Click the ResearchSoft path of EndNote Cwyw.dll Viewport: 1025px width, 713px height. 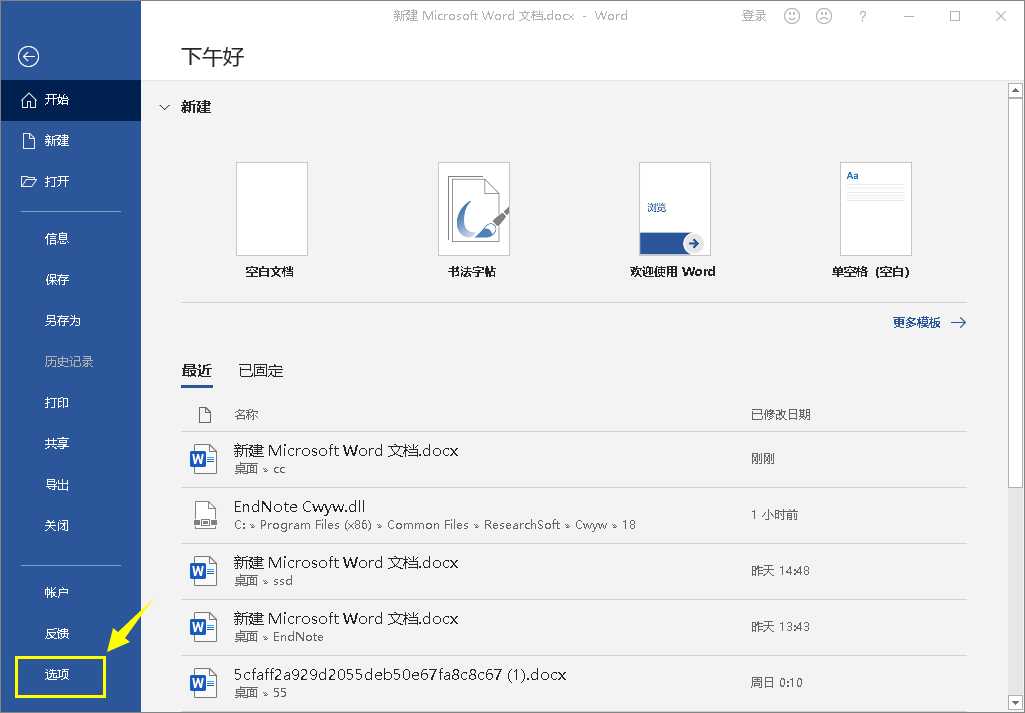[522, 525]
